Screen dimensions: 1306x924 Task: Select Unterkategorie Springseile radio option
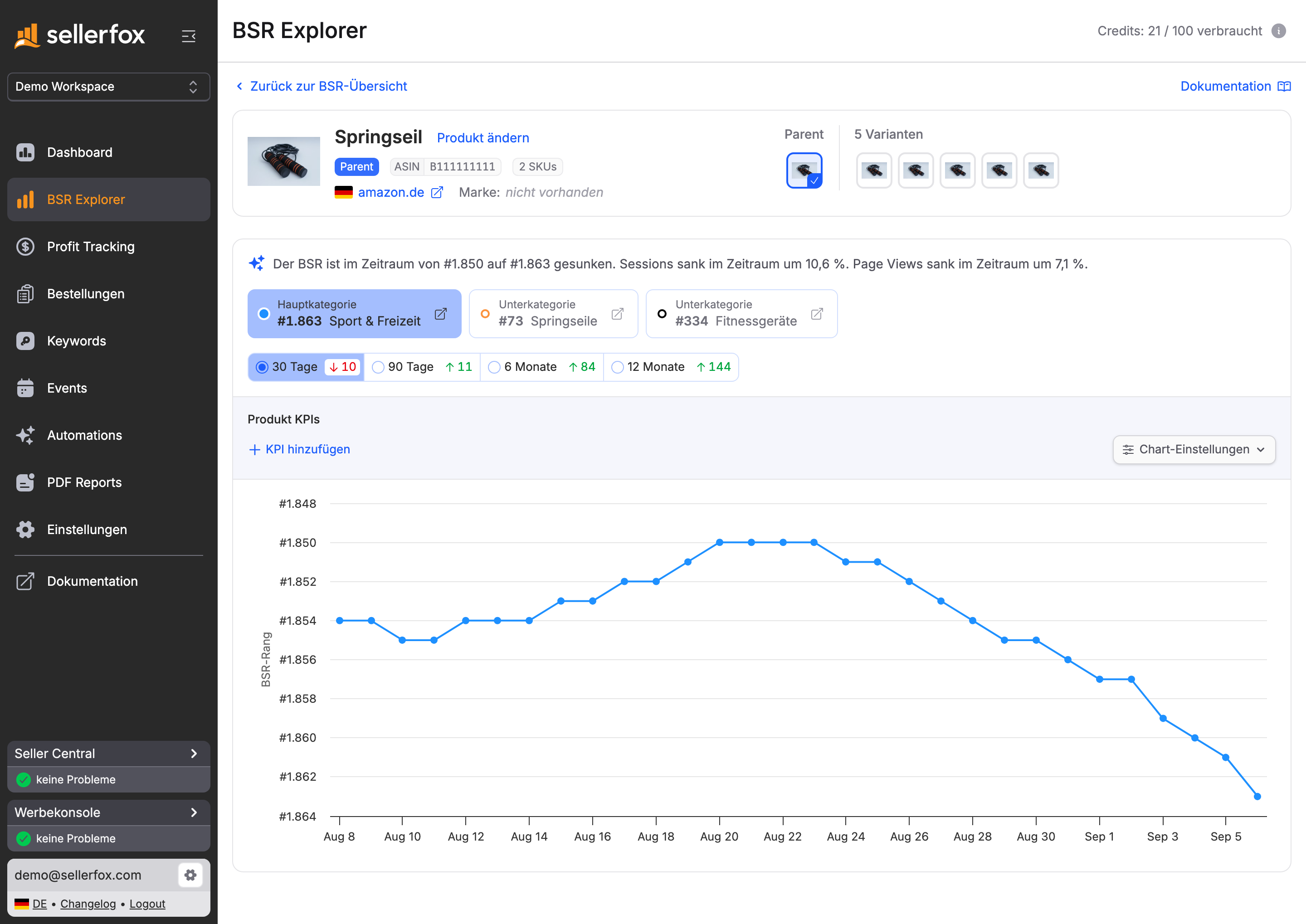point(485,314)
